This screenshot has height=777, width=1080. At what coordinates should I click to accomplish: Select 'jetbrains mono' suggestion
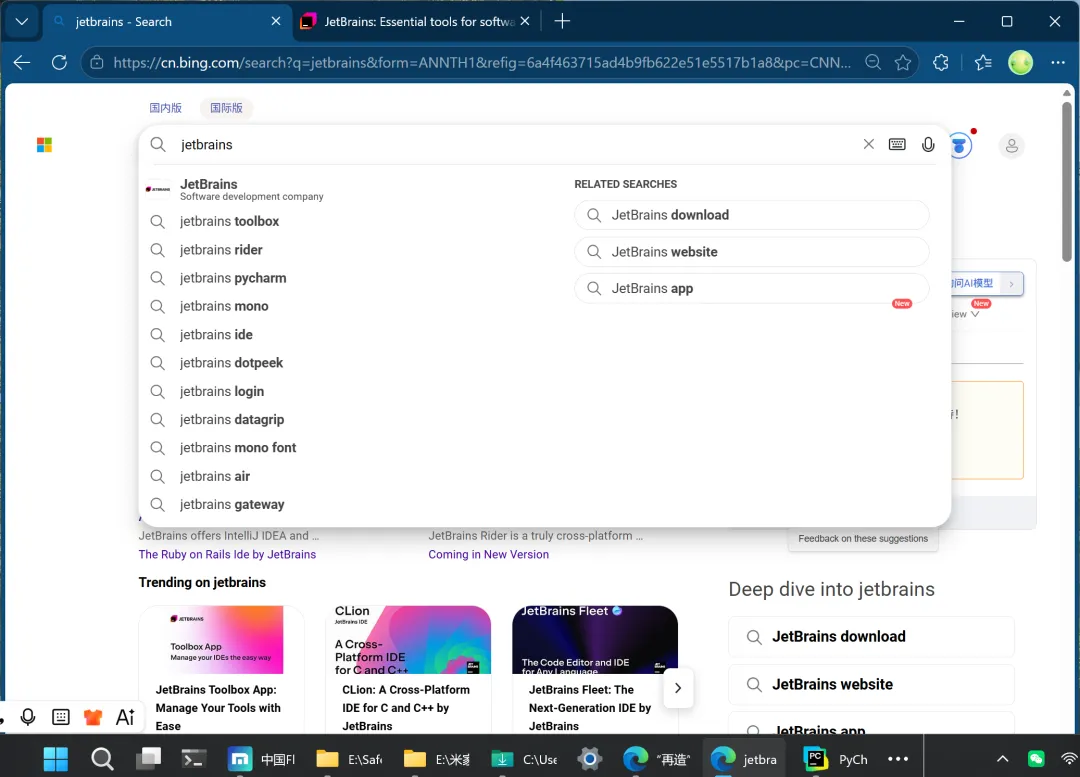(351, 306)
